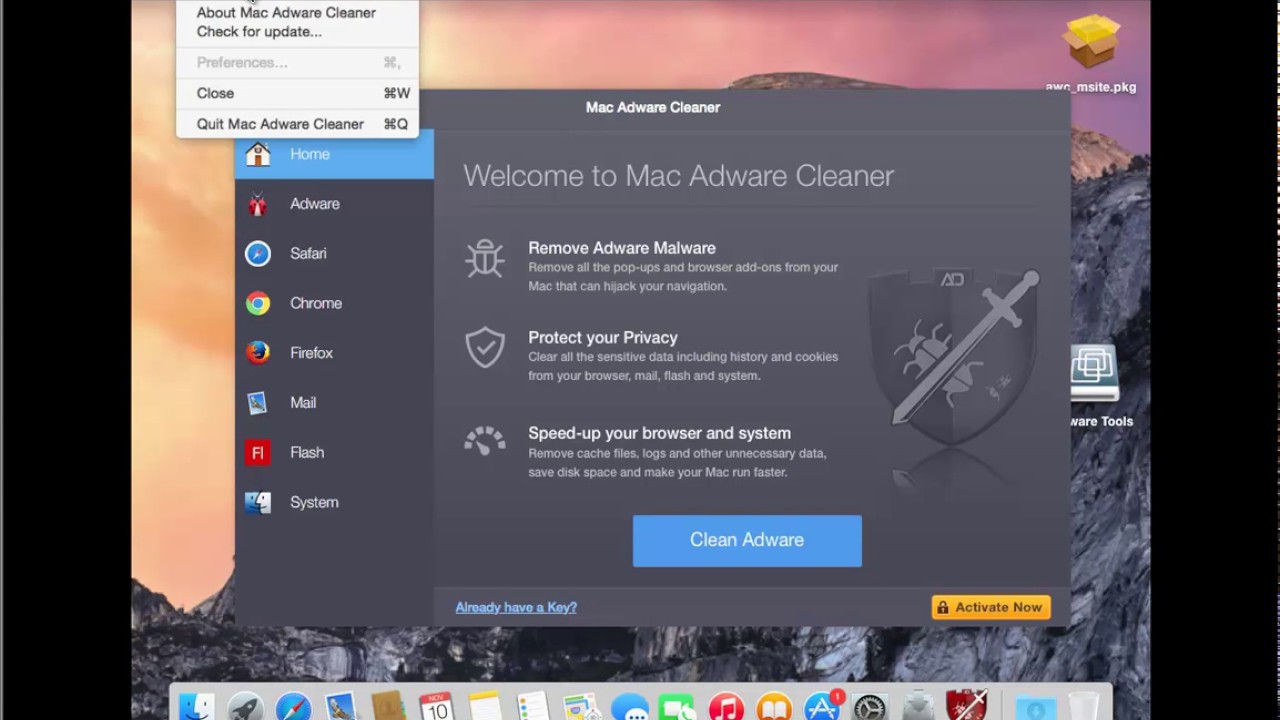Open the Mail eagle stamp dock icon
The image size is (1280, 720).
[x=341, y=708]
